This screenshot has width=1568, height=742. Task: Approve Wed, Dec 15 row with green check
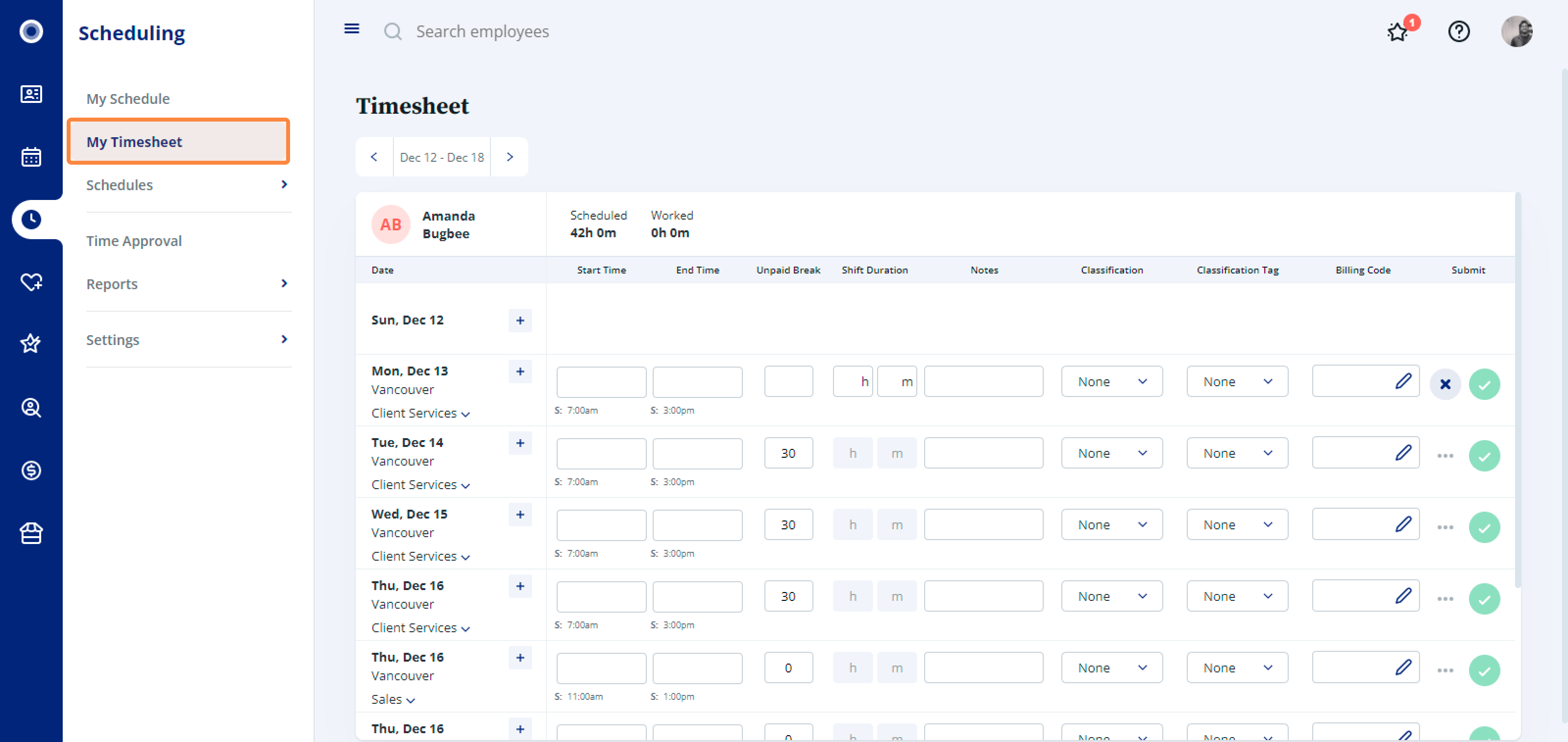click(1484, 527)
